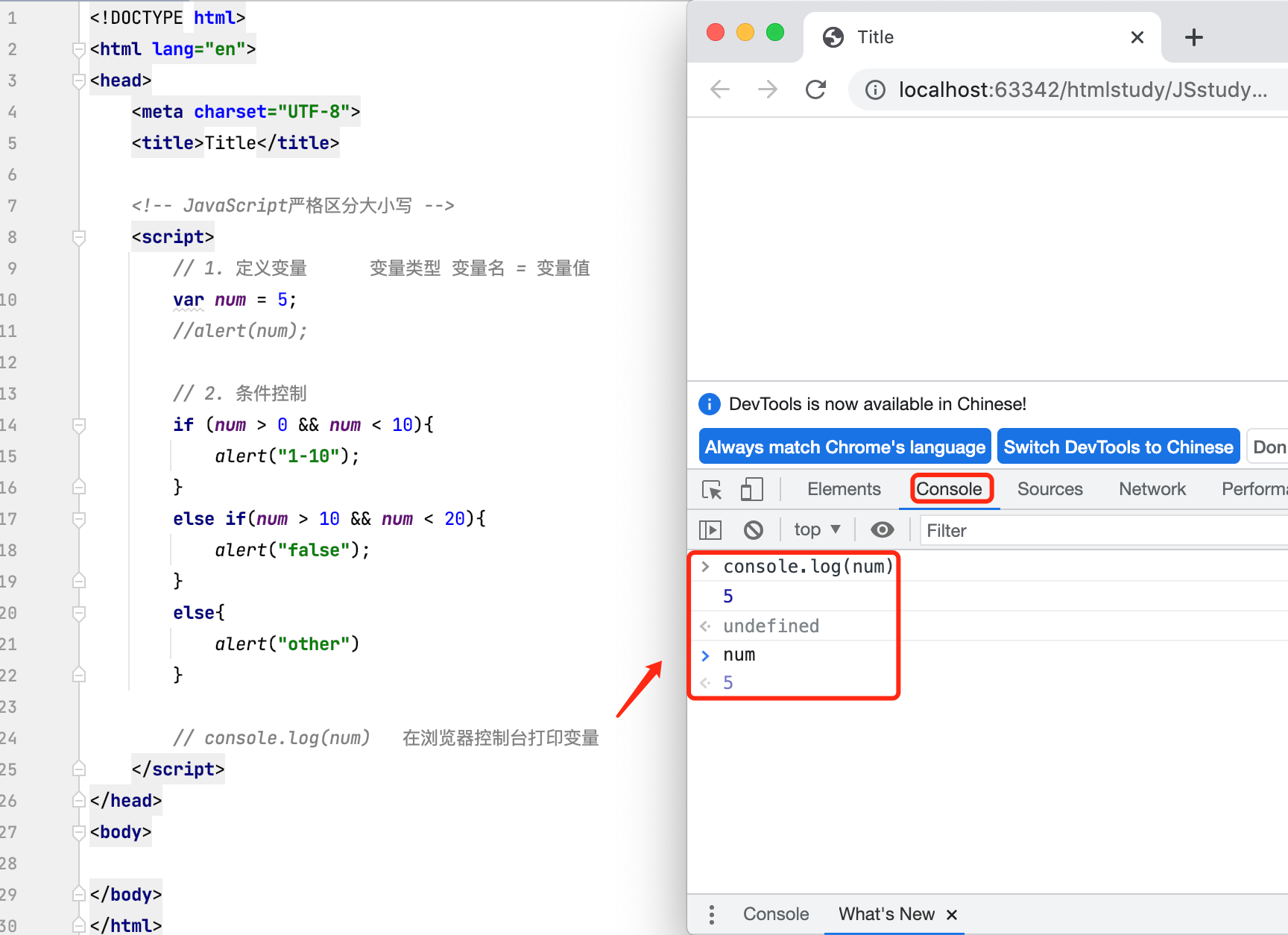Click the DOCTYPE html line

168,18
